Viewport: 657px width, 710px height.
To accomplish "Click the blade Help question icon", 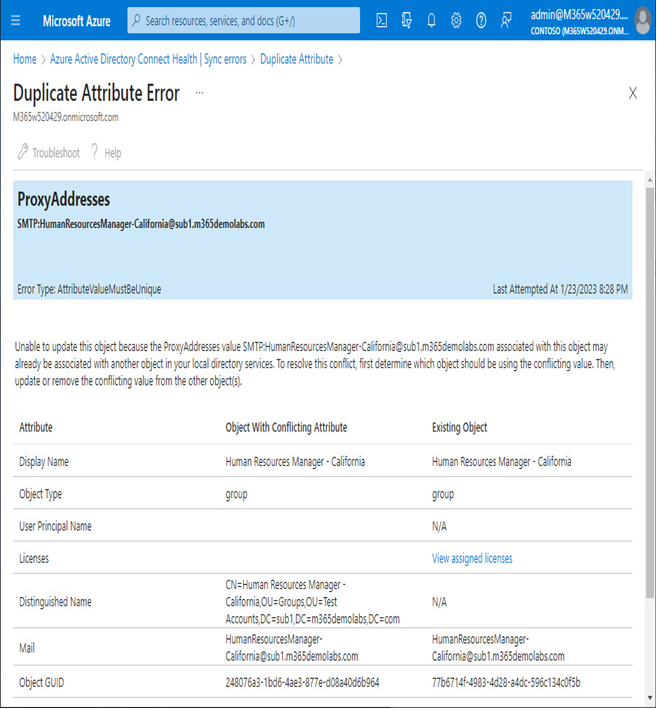I will pos(94,152).
